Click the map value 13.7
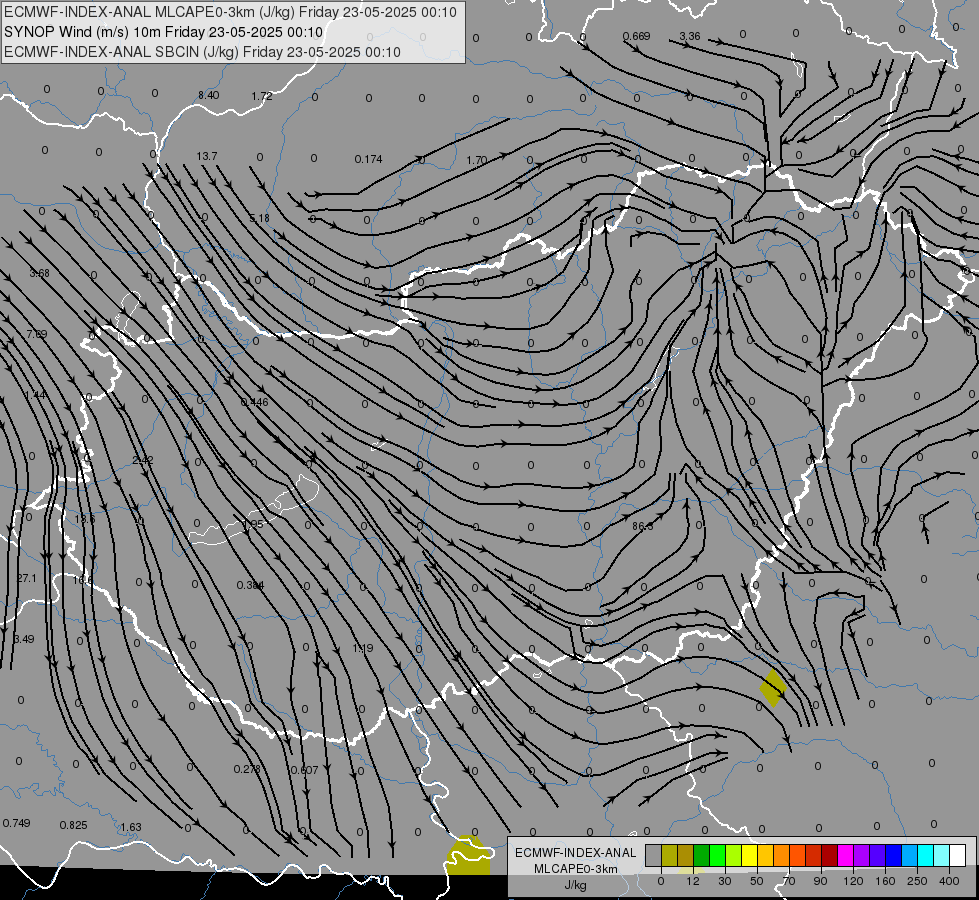 [207, 156]
